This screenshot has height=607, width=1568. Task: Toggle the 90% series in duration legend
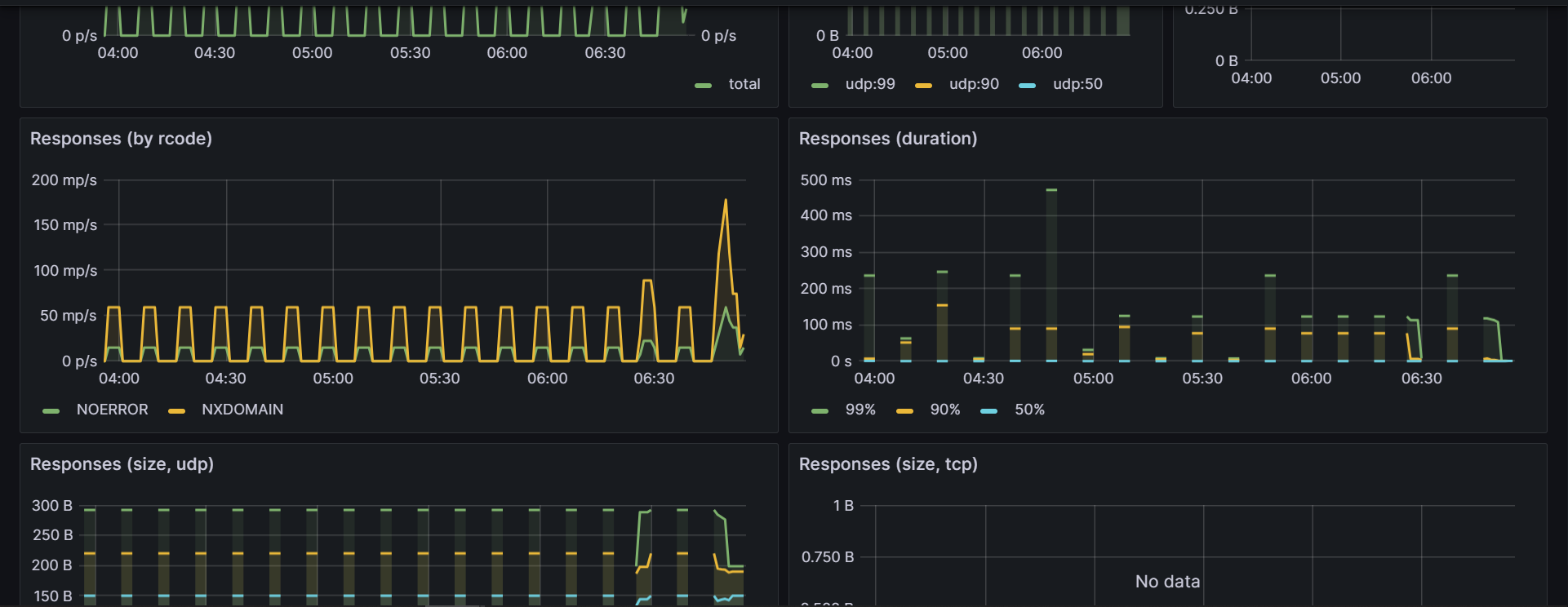pyautogui.click(x=945, y=410)
